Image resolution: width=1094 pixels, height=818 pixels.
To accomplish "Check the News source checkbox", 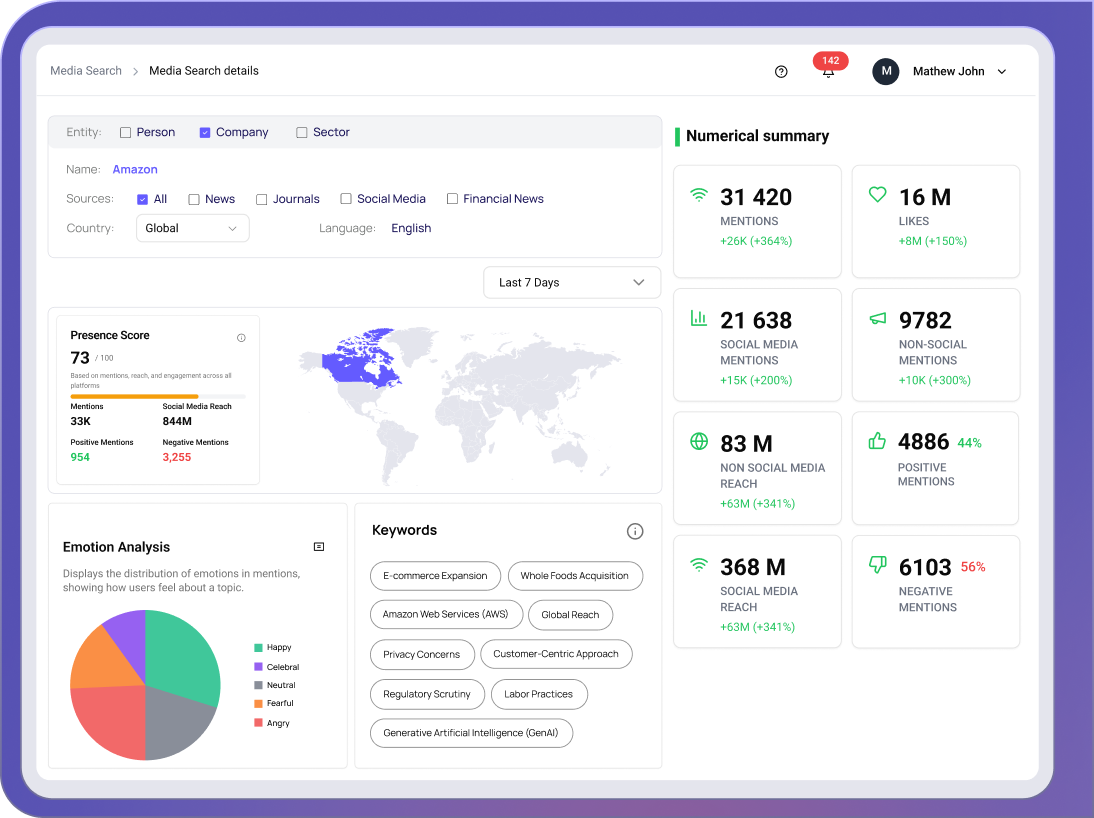I will pyautogui.click(x=194, y=200).
